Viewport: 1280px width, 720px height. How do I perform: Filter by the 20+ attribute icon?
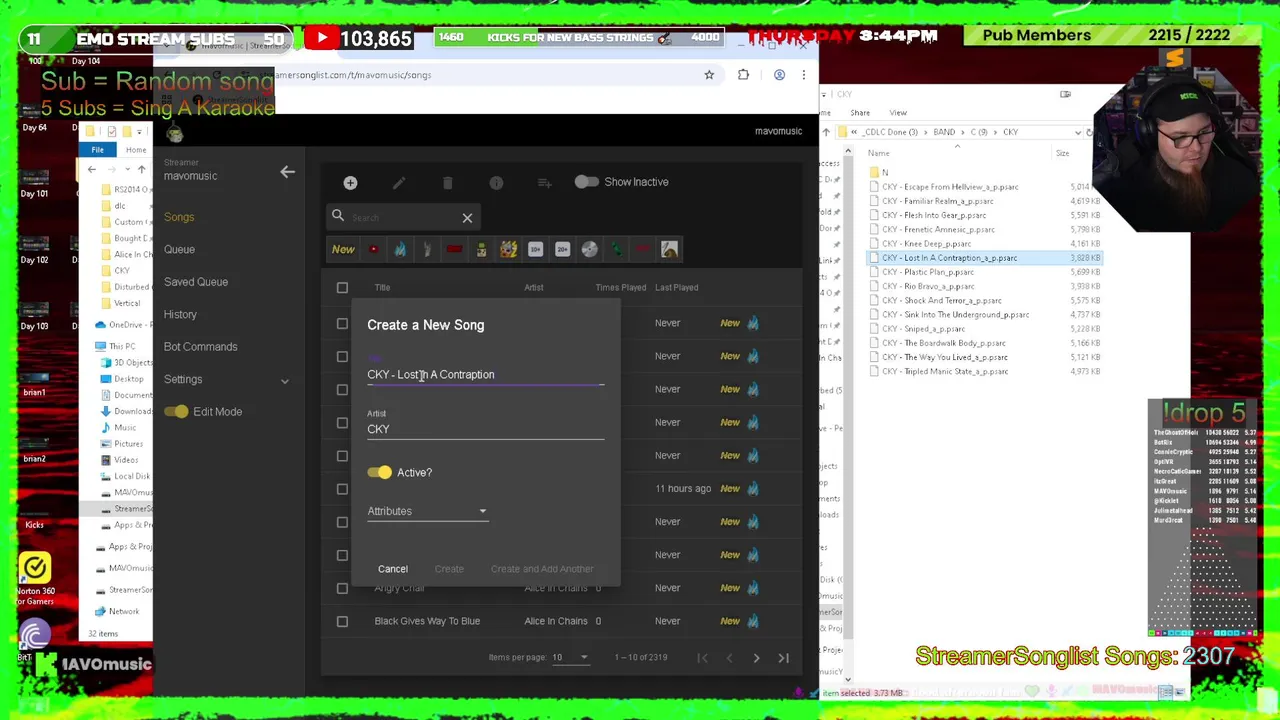coord(562,250)
